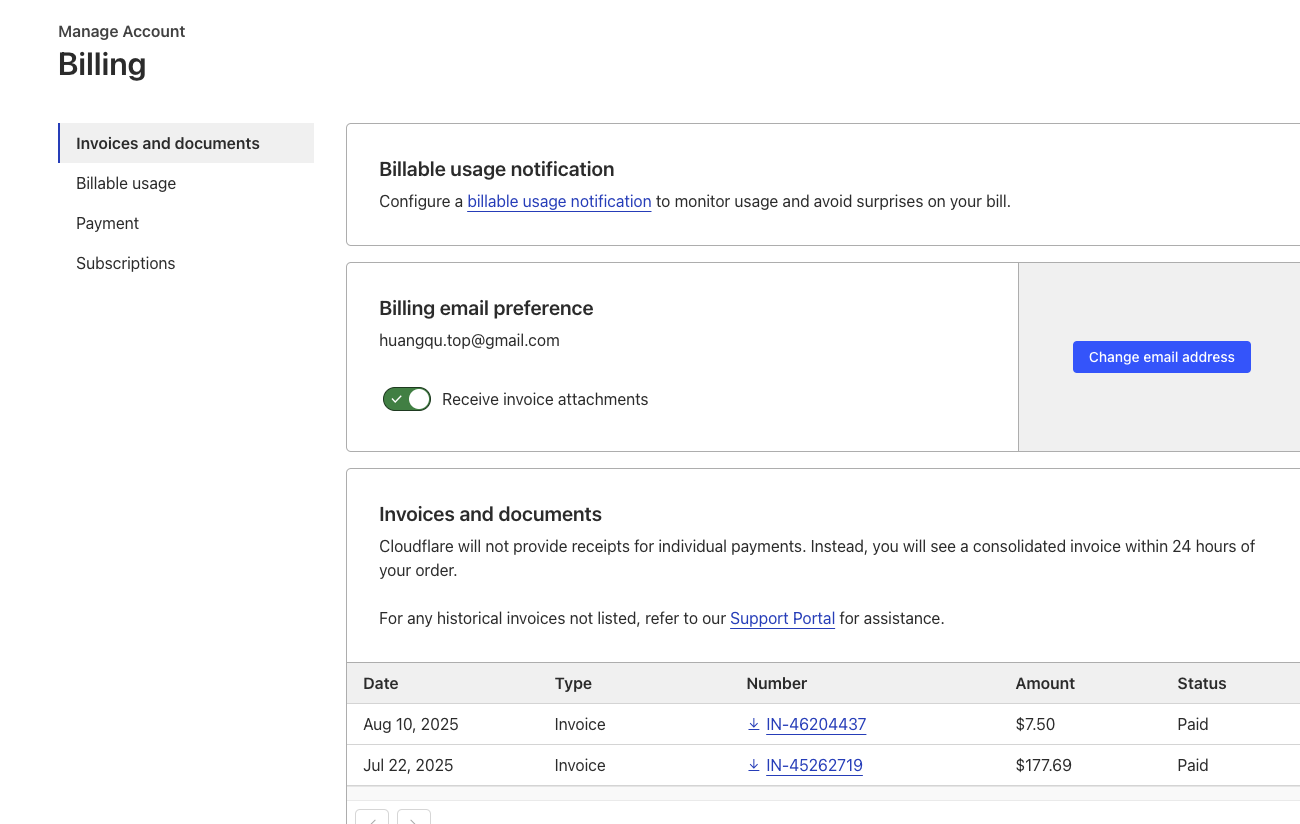This screenshot has width=1300, height=824.
Task: Open Invoices and documents section
Action: (x=168, y=143)
